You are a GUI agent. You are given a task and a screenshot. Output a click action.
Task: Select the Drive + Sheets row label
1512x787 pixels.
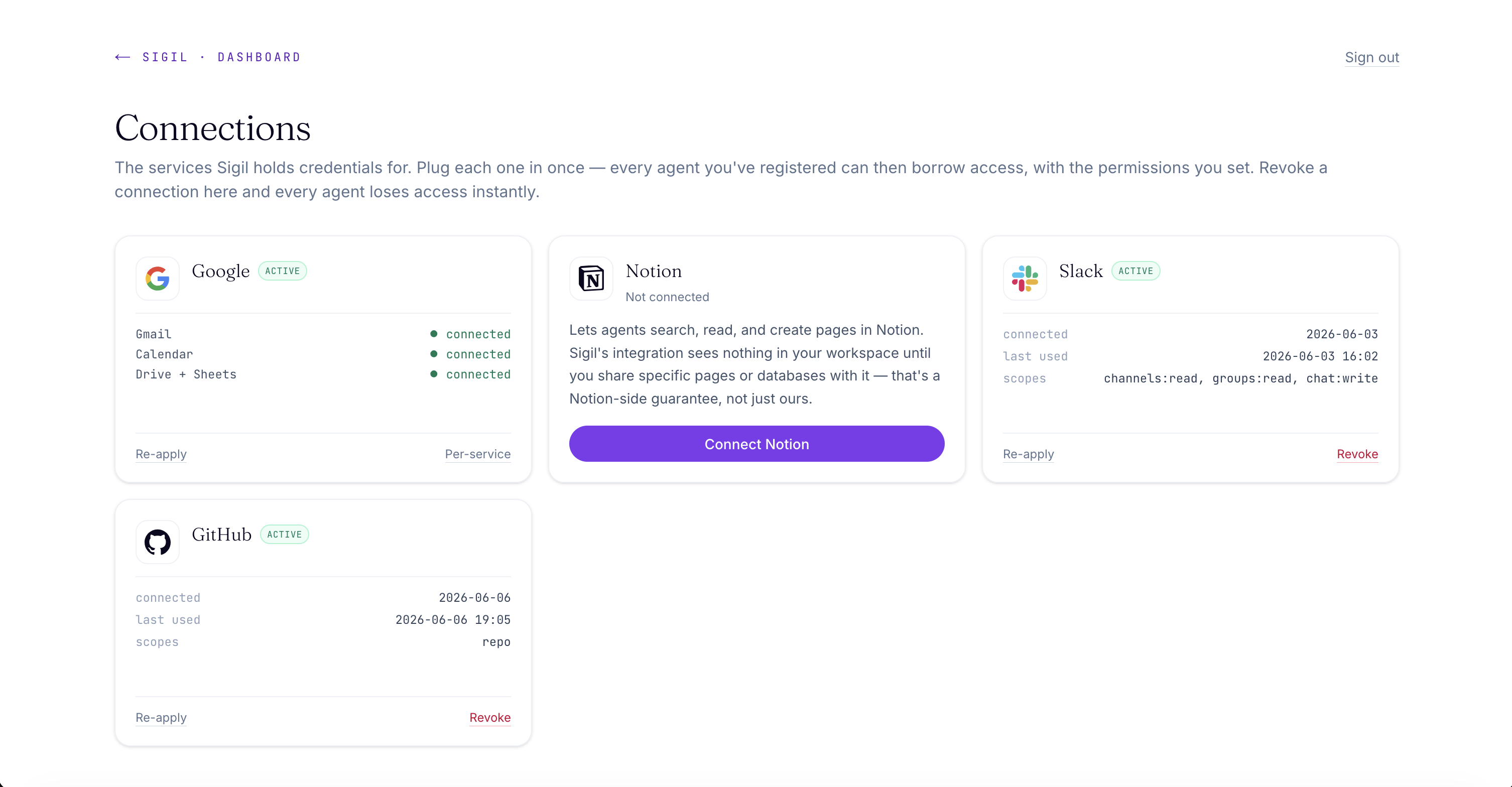(186, 374)
